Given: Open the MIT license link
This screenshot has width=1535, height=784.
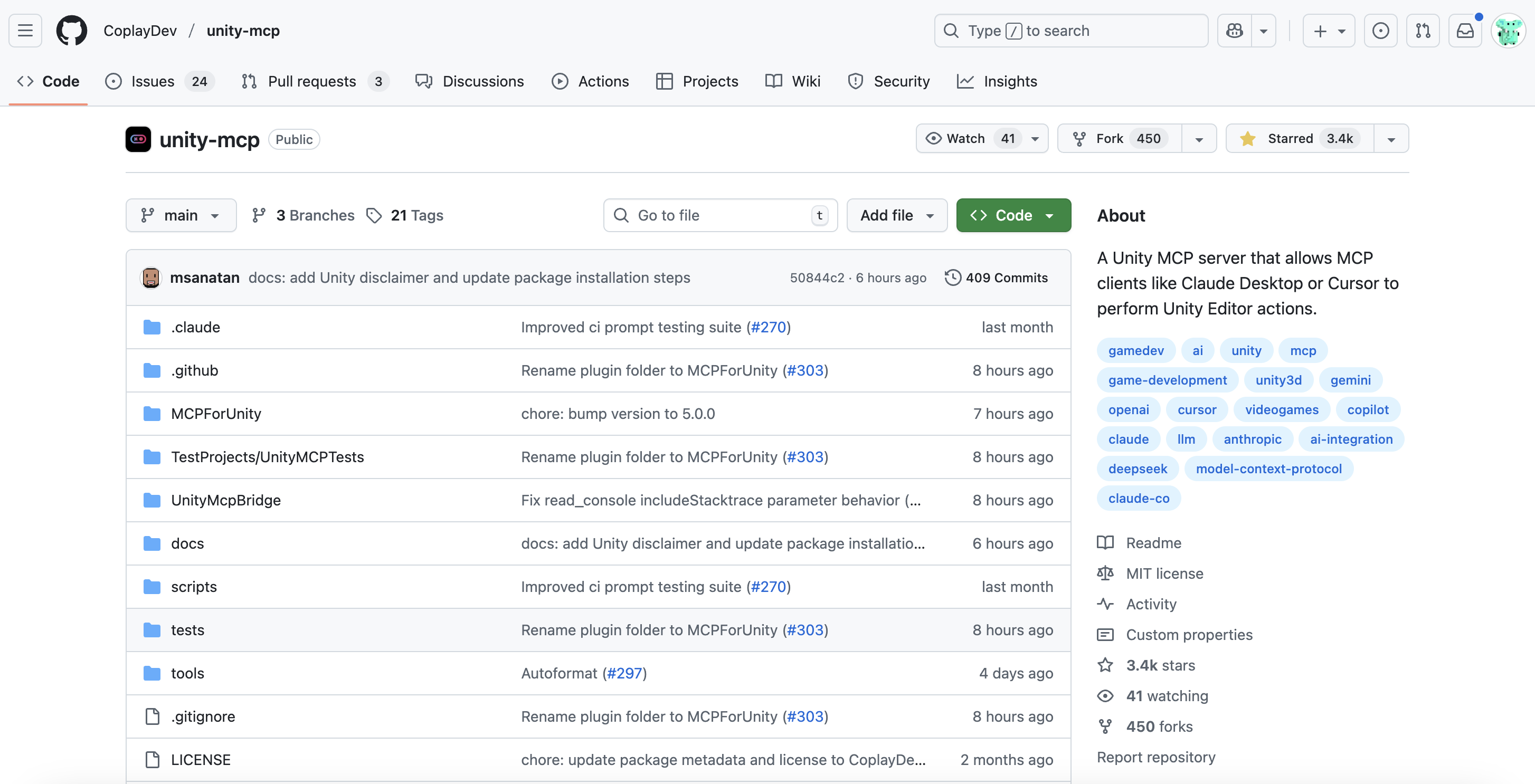Looking at the screenshot, I should click(x=1164, y=573).
